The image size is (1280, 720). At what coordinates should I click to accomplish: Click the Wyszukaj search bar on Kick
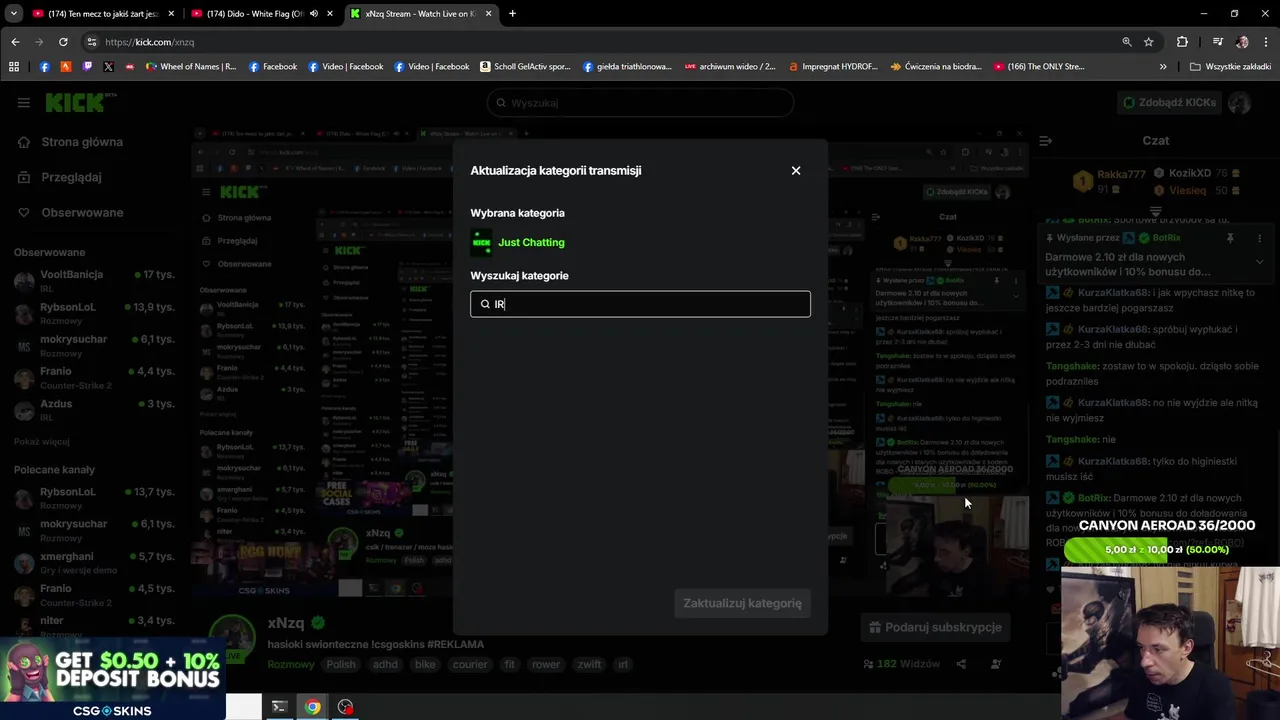pyautogui.click(x=640, y=103)
